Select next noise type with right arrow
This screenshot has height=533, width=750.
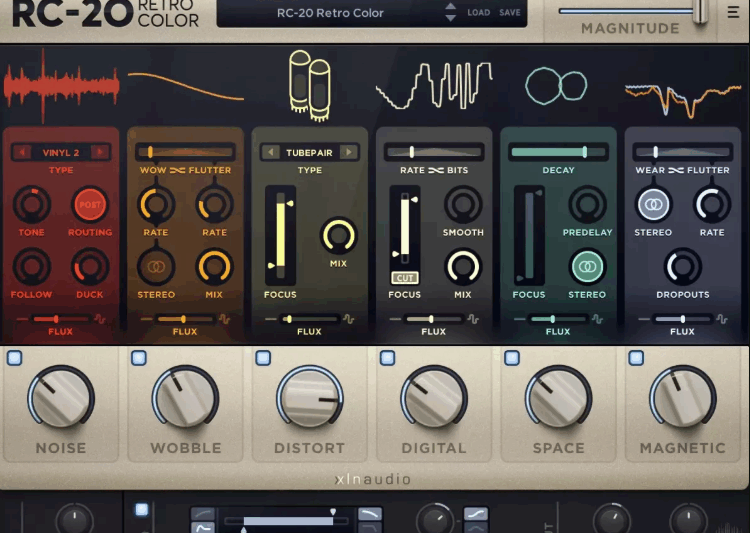tap(100, 153)
